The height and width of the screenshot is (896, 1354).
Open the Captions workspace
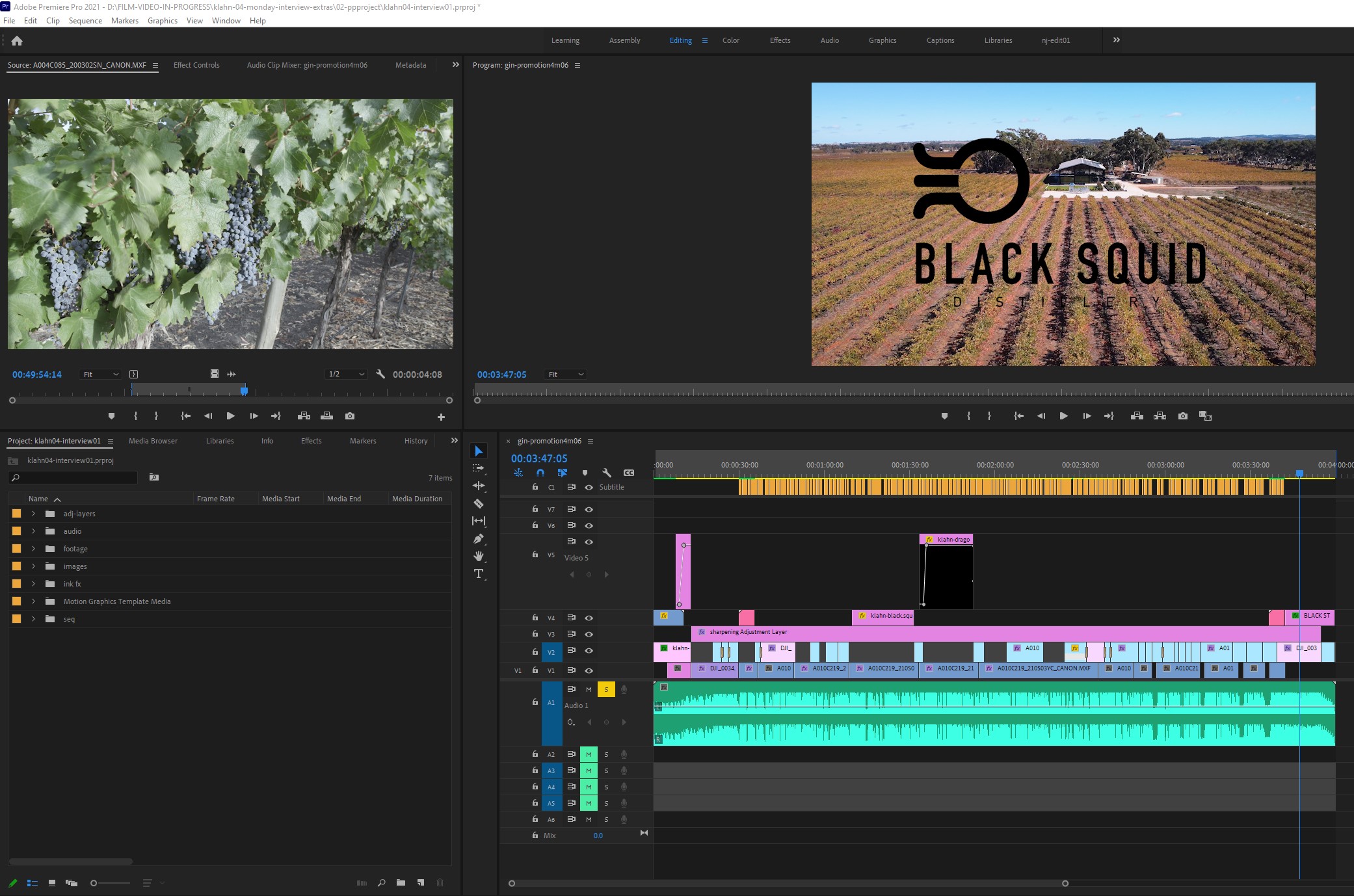click(940, 40)
